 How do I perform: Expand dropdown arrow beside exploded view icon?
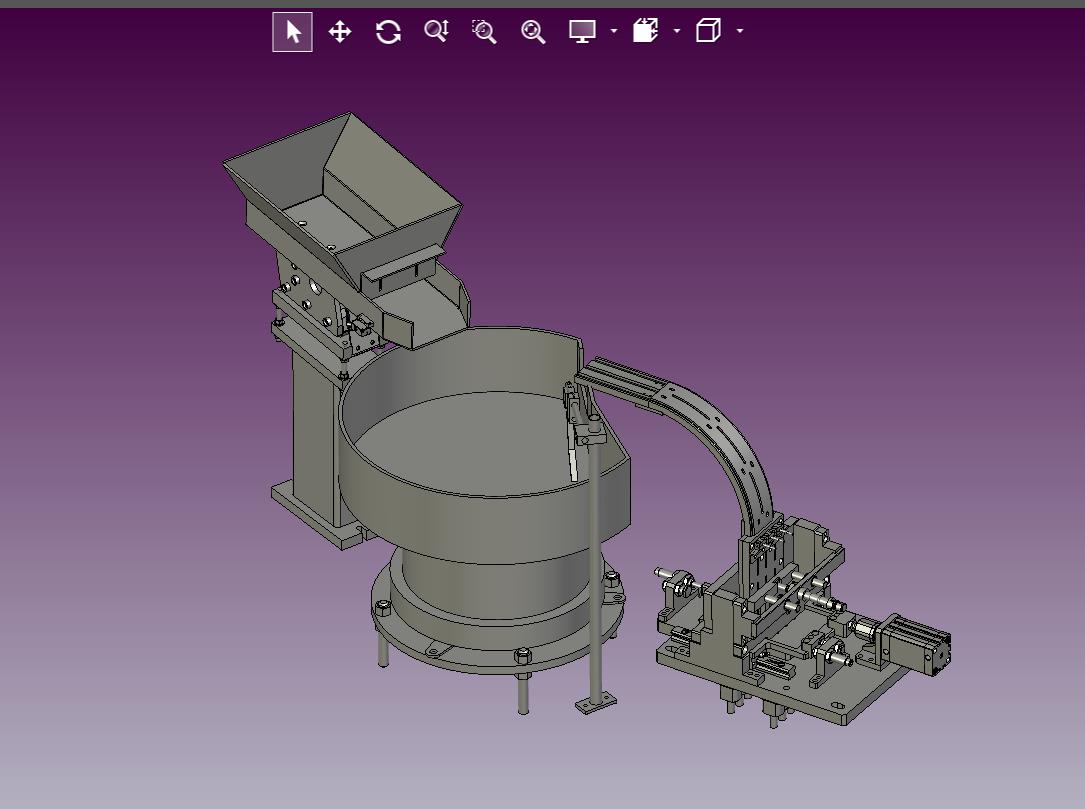click(x=677, y=31)
